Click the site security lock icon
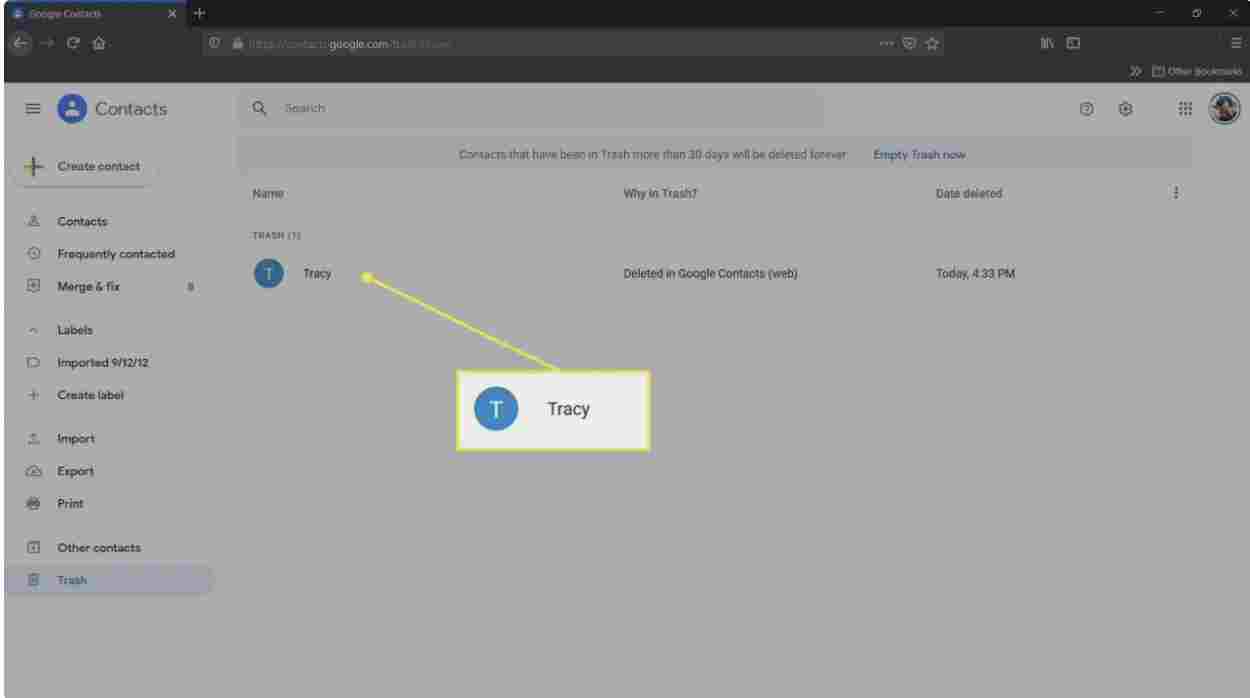The width and height of the screenshot is (1250, 698). click(238, 44)
